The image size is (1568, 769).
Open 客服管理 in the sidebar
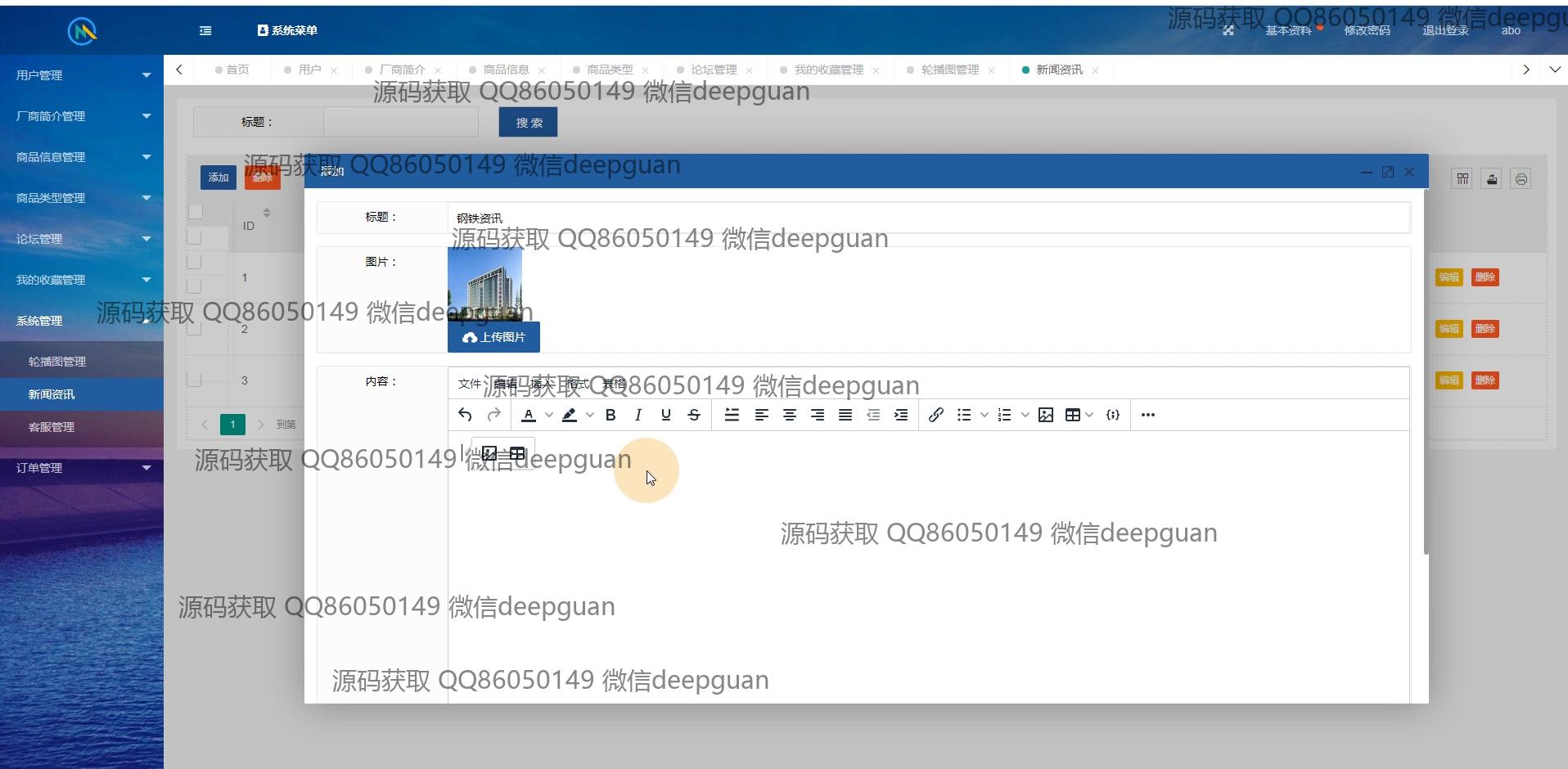(x=52, y=427)
